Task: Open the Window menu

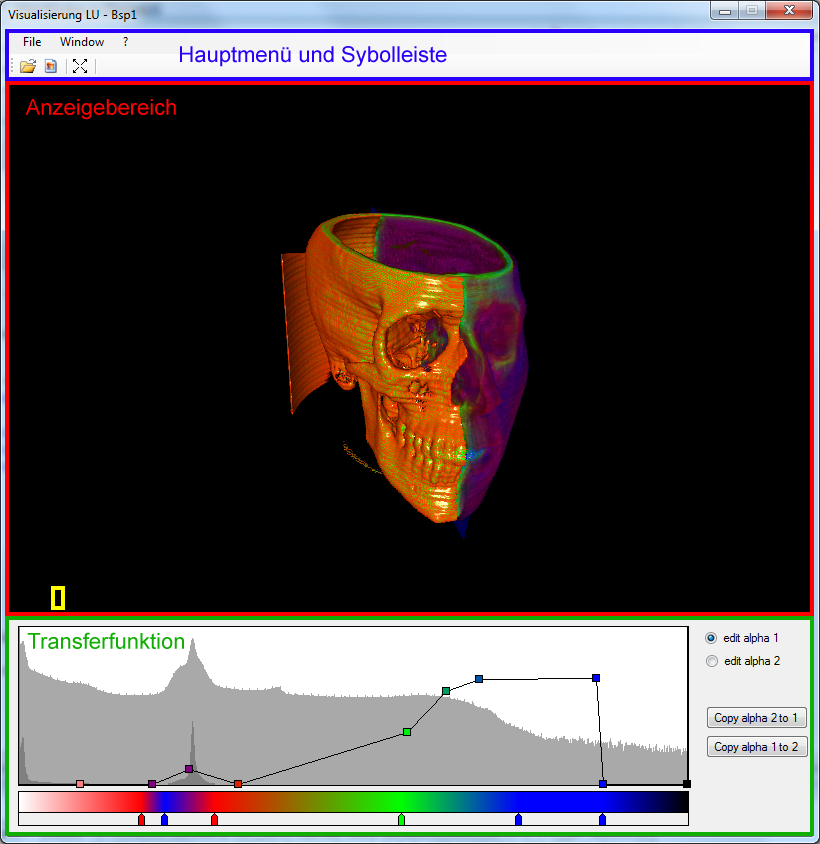Action: tap(82, 42)
